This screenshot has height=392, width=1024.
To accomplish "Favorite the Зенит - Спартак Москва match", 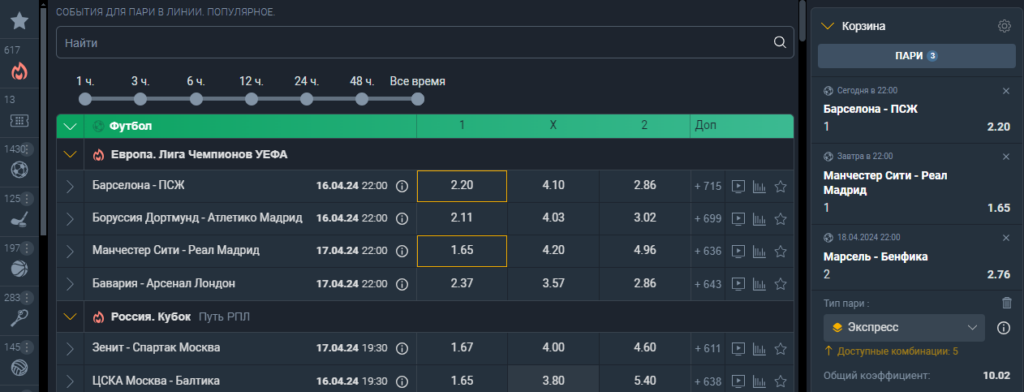I will tap(780, 348).
